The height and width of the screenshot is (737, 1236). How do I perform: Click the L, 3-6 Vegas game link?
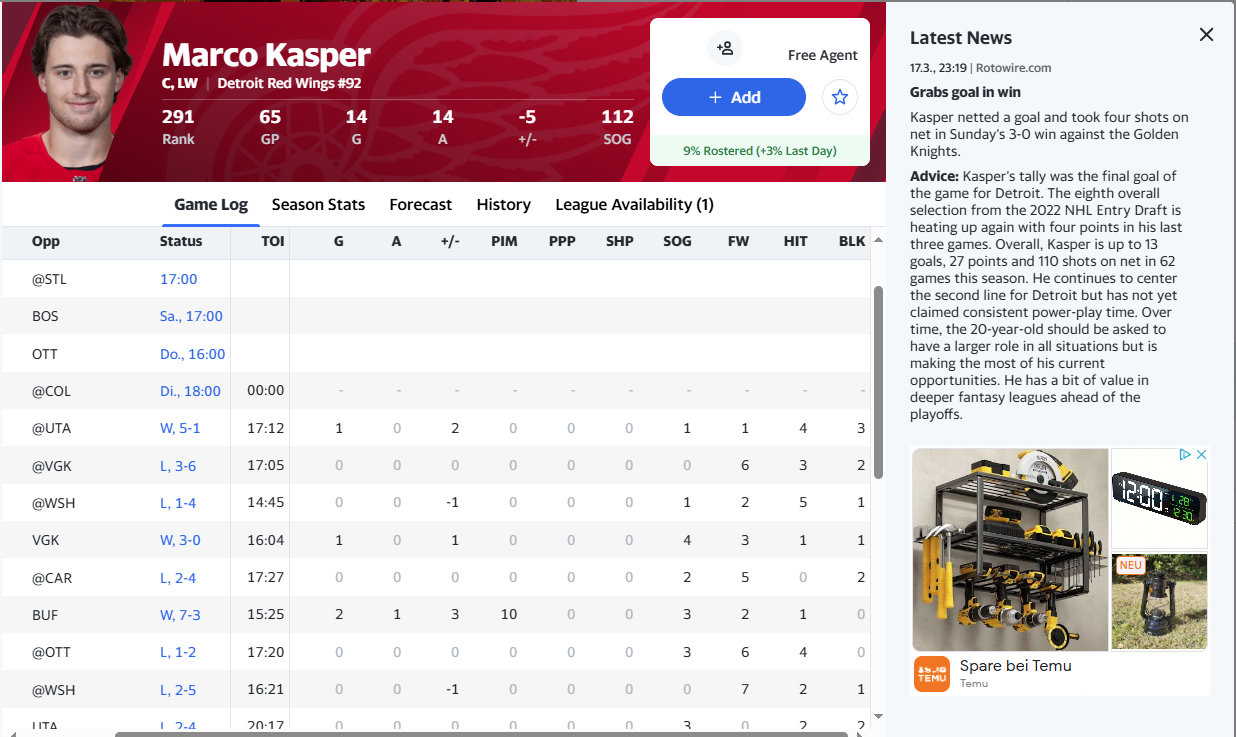(x=180, y=466)
